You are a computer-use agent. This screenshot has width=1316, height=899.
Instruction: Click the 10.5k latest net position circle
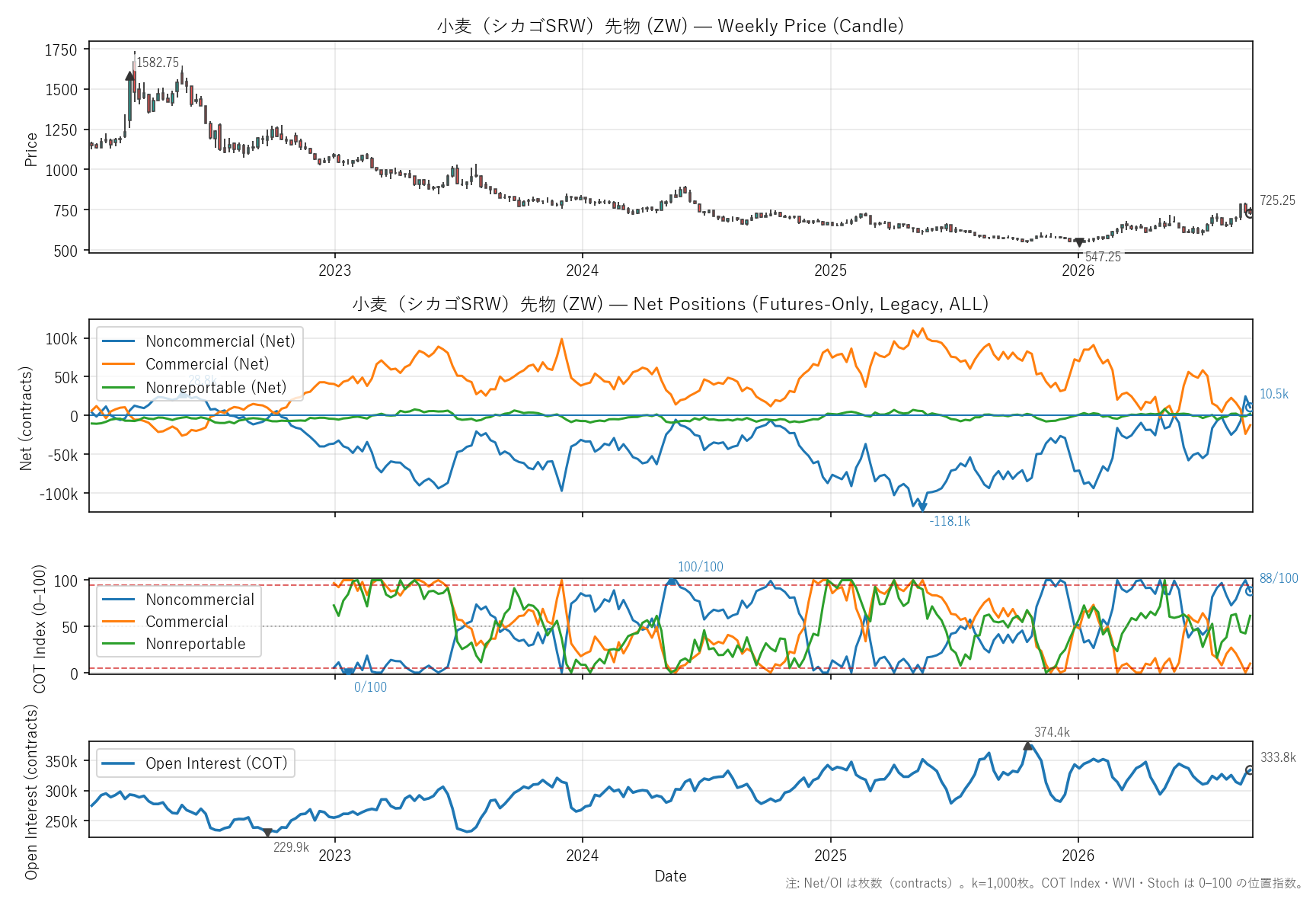point(1250,408)
